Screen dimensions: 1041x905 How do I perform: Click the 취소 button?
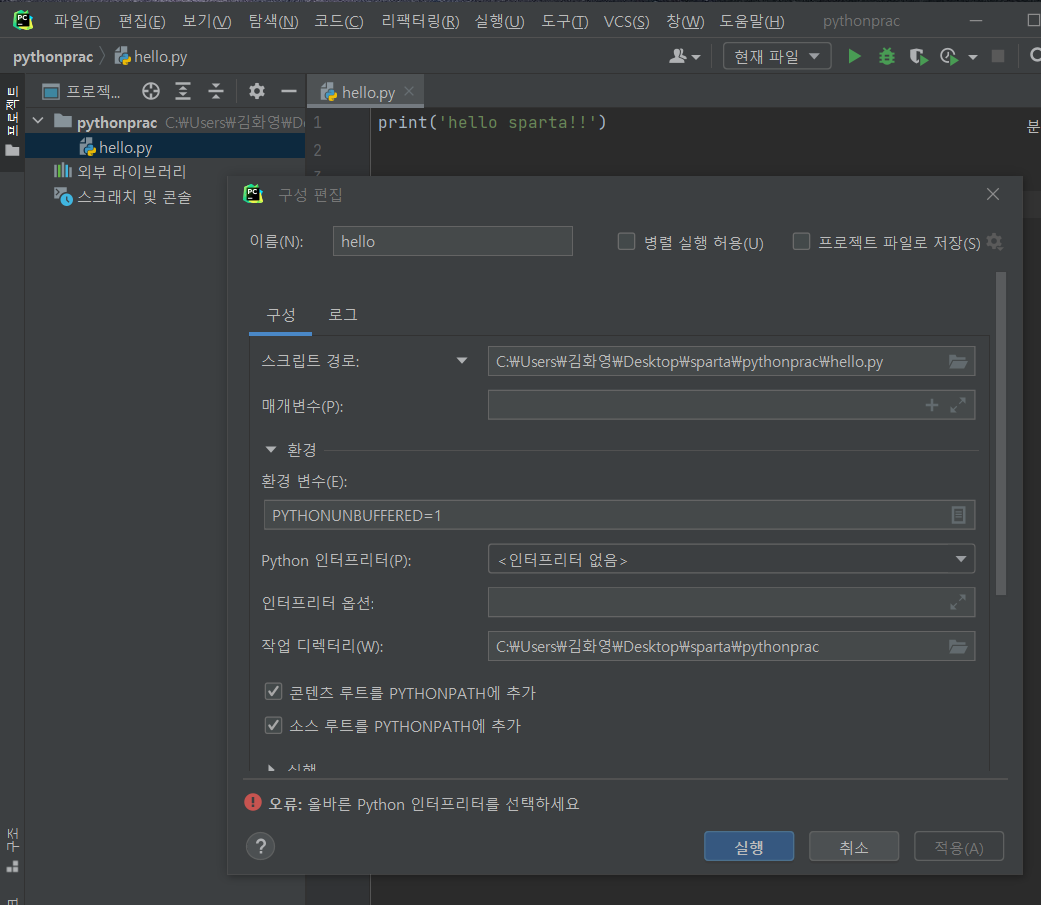[853, 847]
